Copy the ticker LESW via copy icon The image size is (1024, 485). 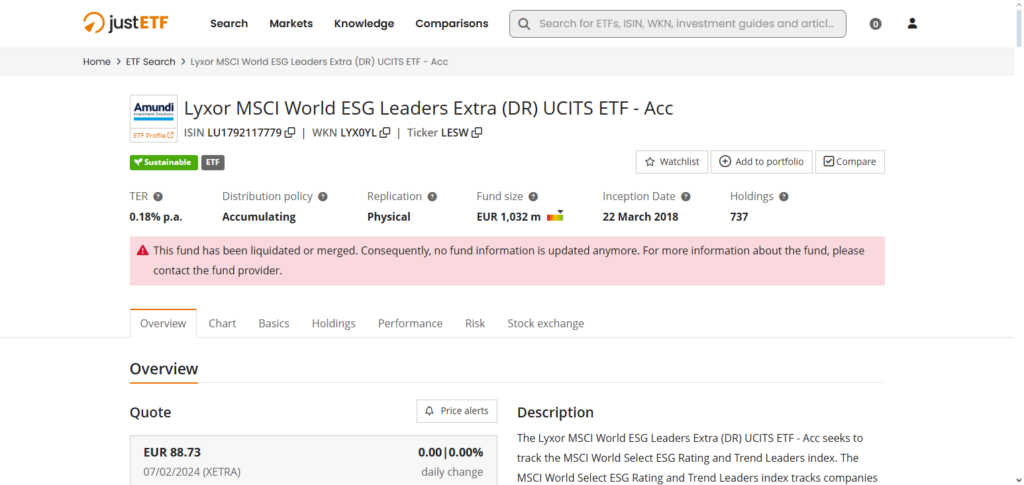click(477, 133)
